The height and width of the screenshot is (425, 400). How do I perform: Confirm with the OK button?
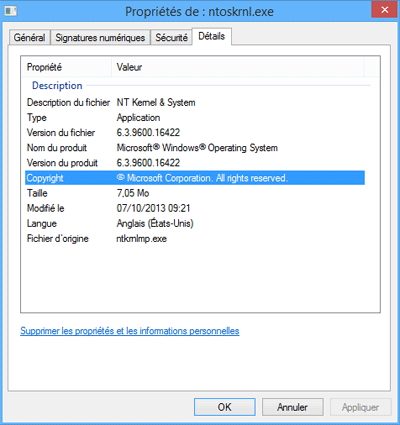(x=225, y=407)
